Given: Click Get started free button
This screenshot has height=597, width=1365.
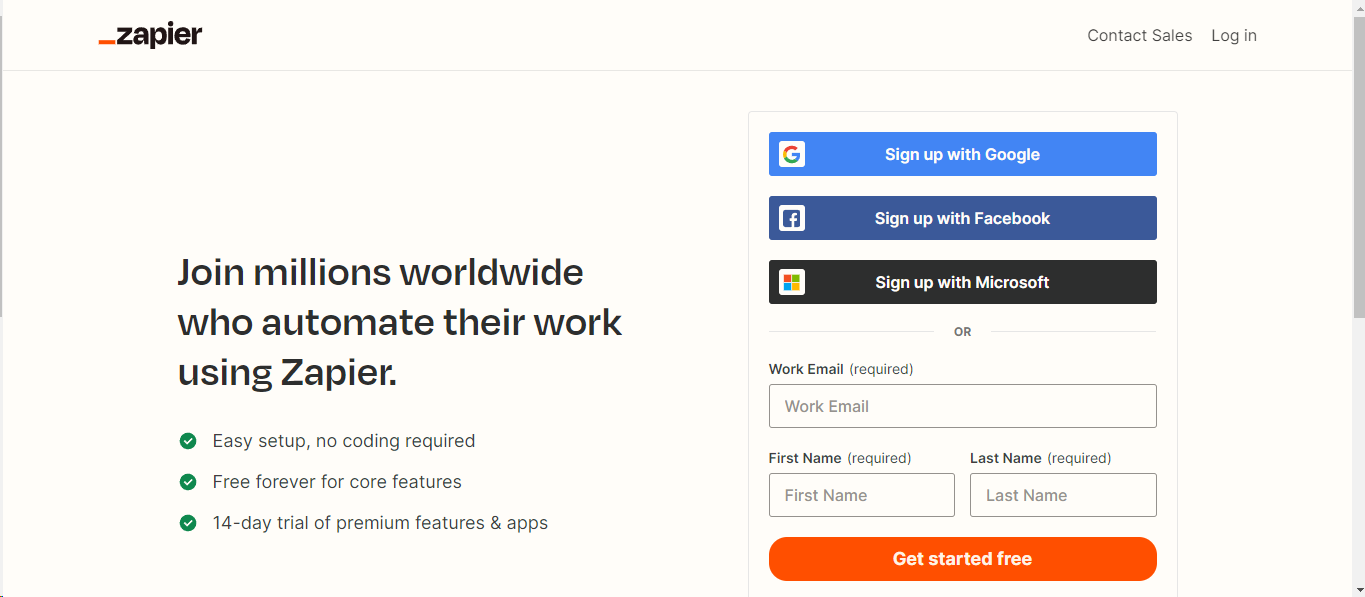Looking at the screenshot, I should click(962, 559).
